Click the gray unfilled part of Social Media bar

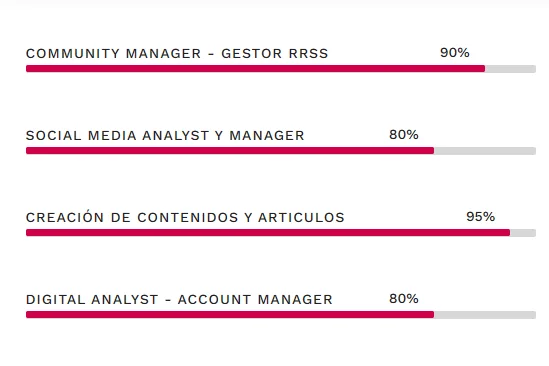pyautogui.click(x=485, y=151)
